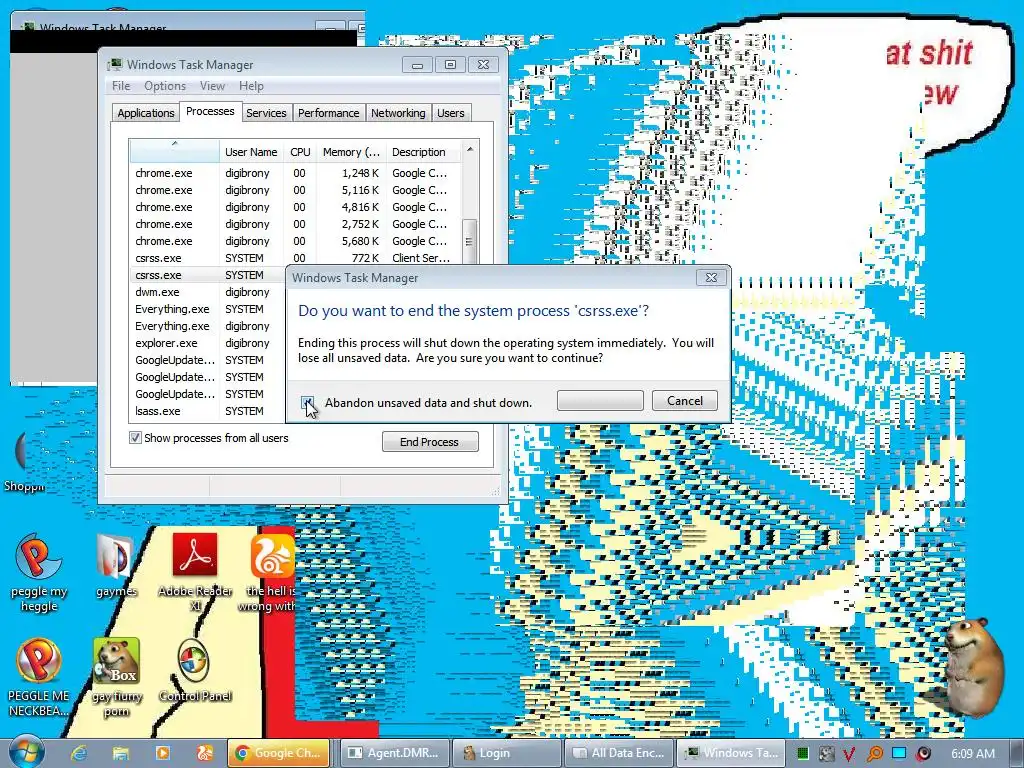The width and height of the screenshot is (1024, 768).
Task: Select the lsass.exe process row
Action: point(208,411)
